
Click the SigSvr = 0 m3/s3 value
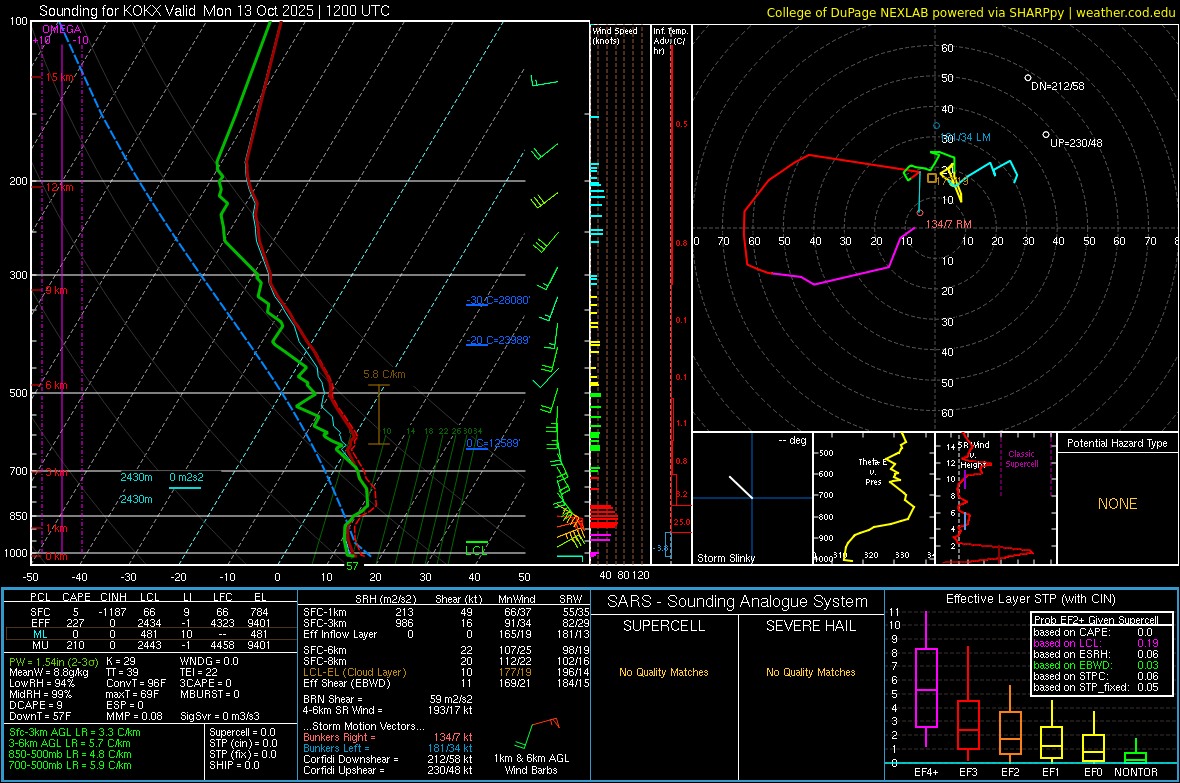220,717
